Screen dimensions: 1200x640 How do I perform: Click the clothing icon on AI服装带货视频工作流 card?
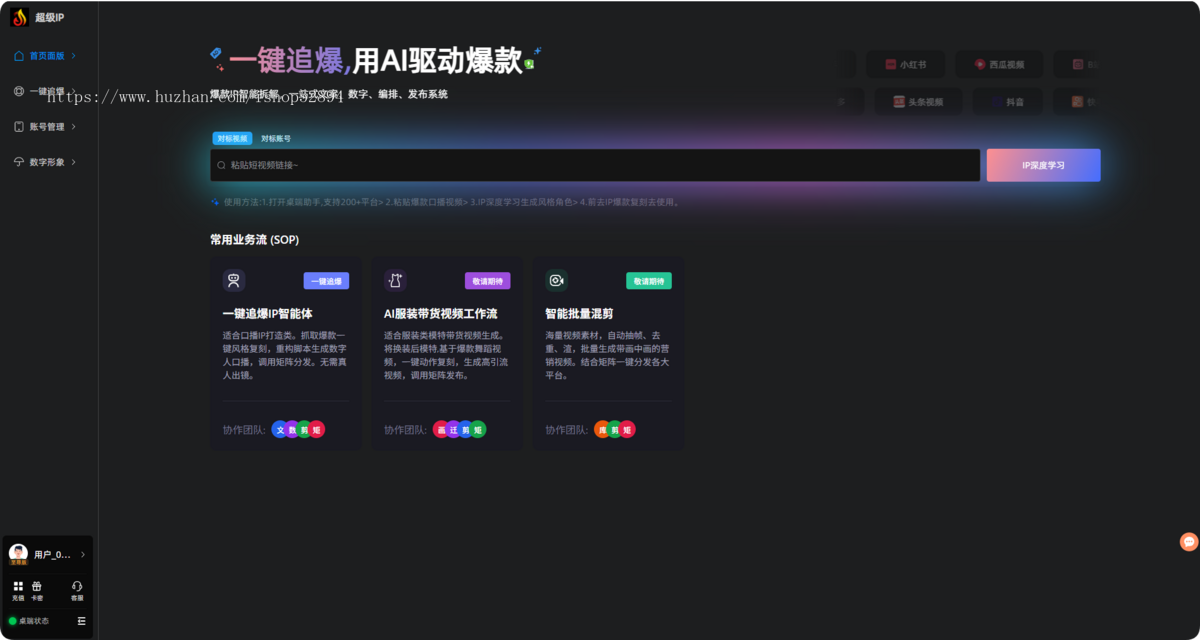pyautogui.click(x=395, y=281)
